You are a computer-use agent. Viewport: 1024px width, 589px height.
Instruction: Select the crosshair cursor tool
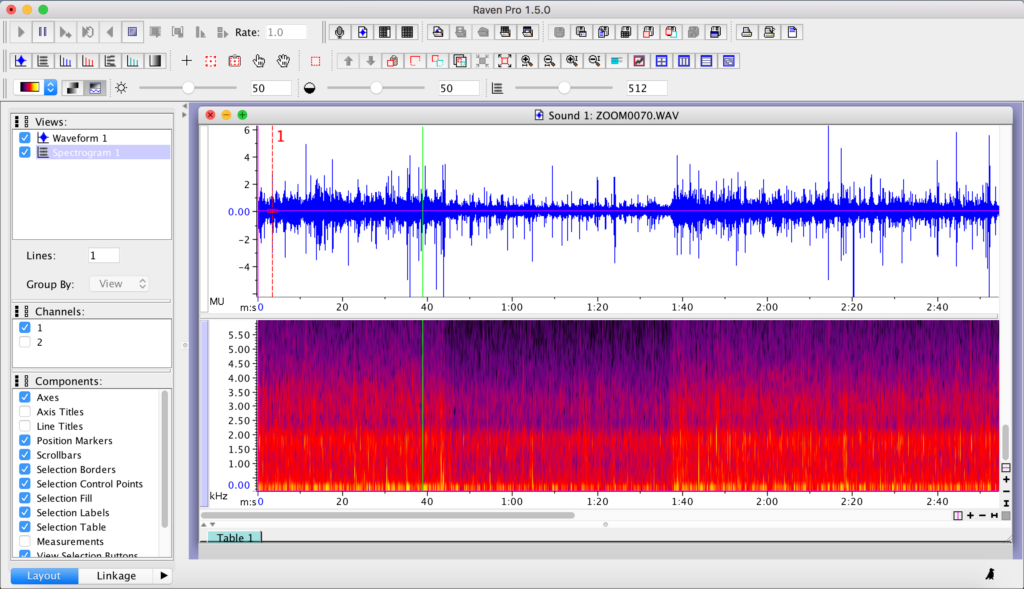pyautogui.click(x=187, y=61)
